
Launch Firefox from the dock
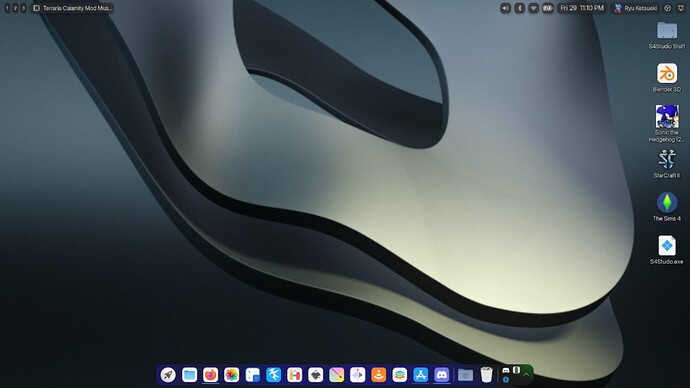point(210,375)
